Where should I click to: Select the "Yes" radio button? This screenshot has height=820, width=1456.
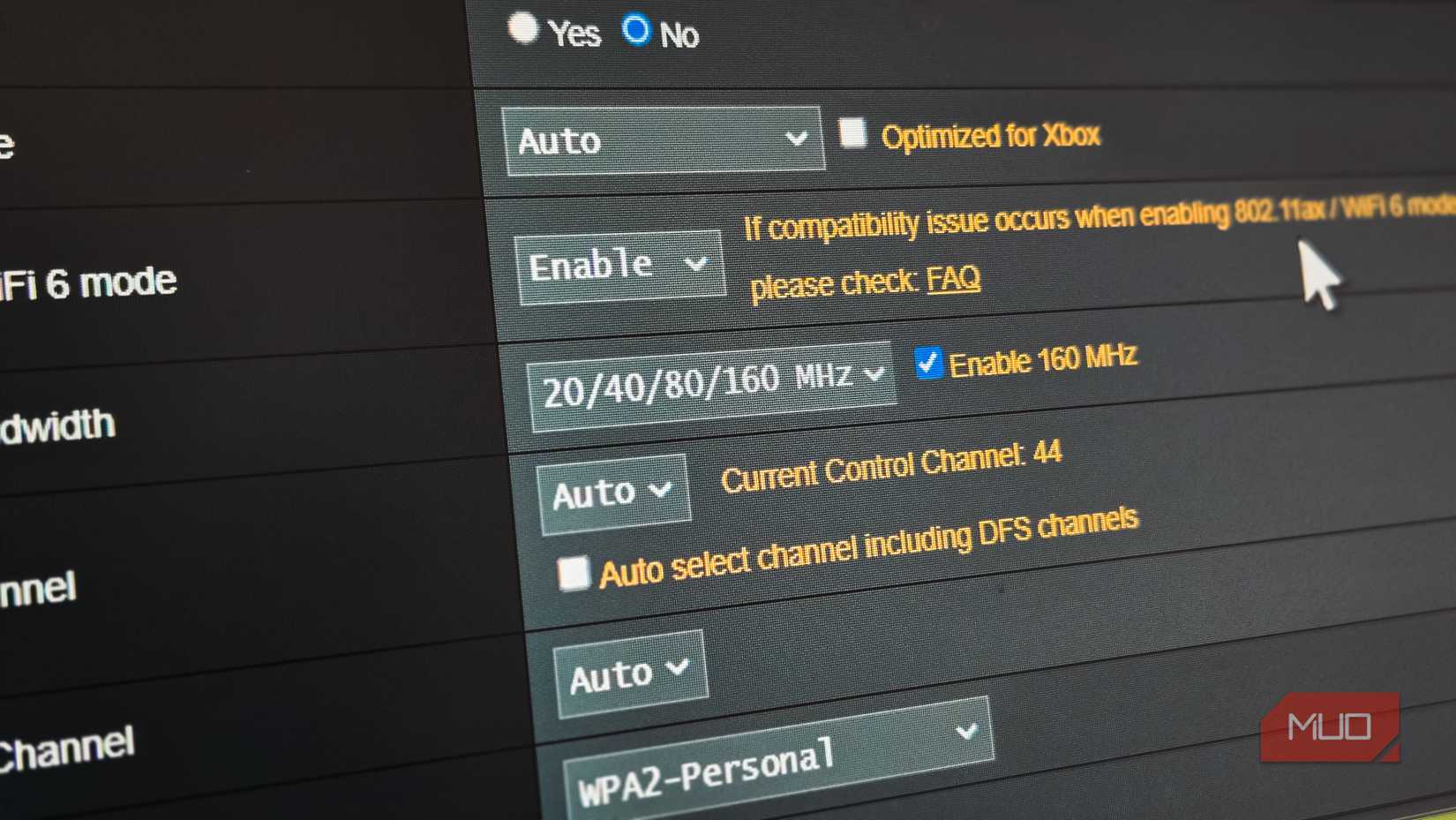[524, 29]
